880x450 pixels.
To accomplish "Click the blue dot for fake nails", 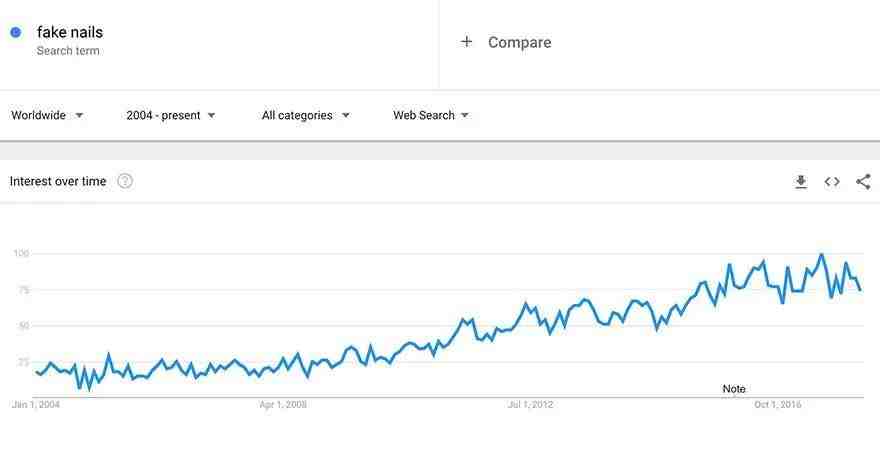I will 16,32.
